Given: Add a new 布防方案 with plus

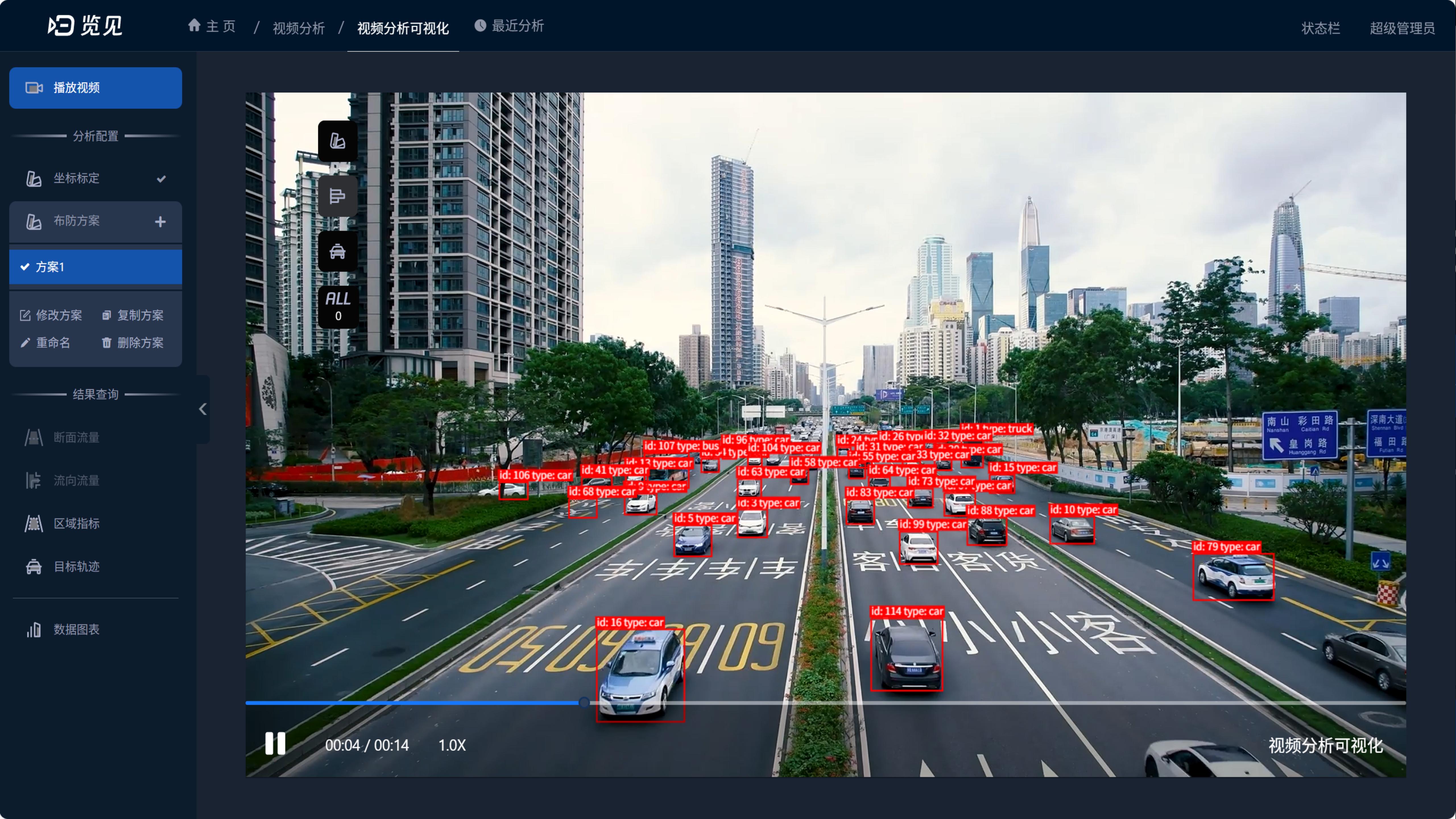Looking at the screenshot, I should click(160, 222).
